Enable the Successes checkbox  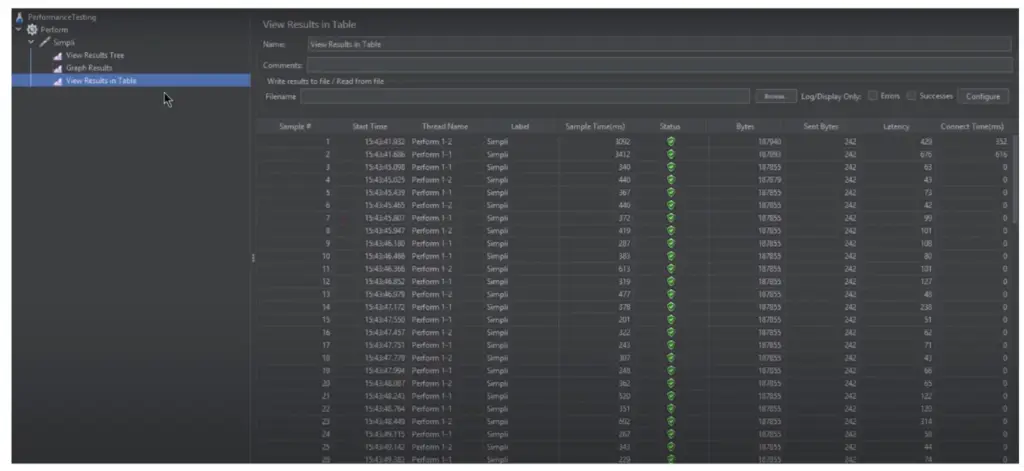(912, 96)
